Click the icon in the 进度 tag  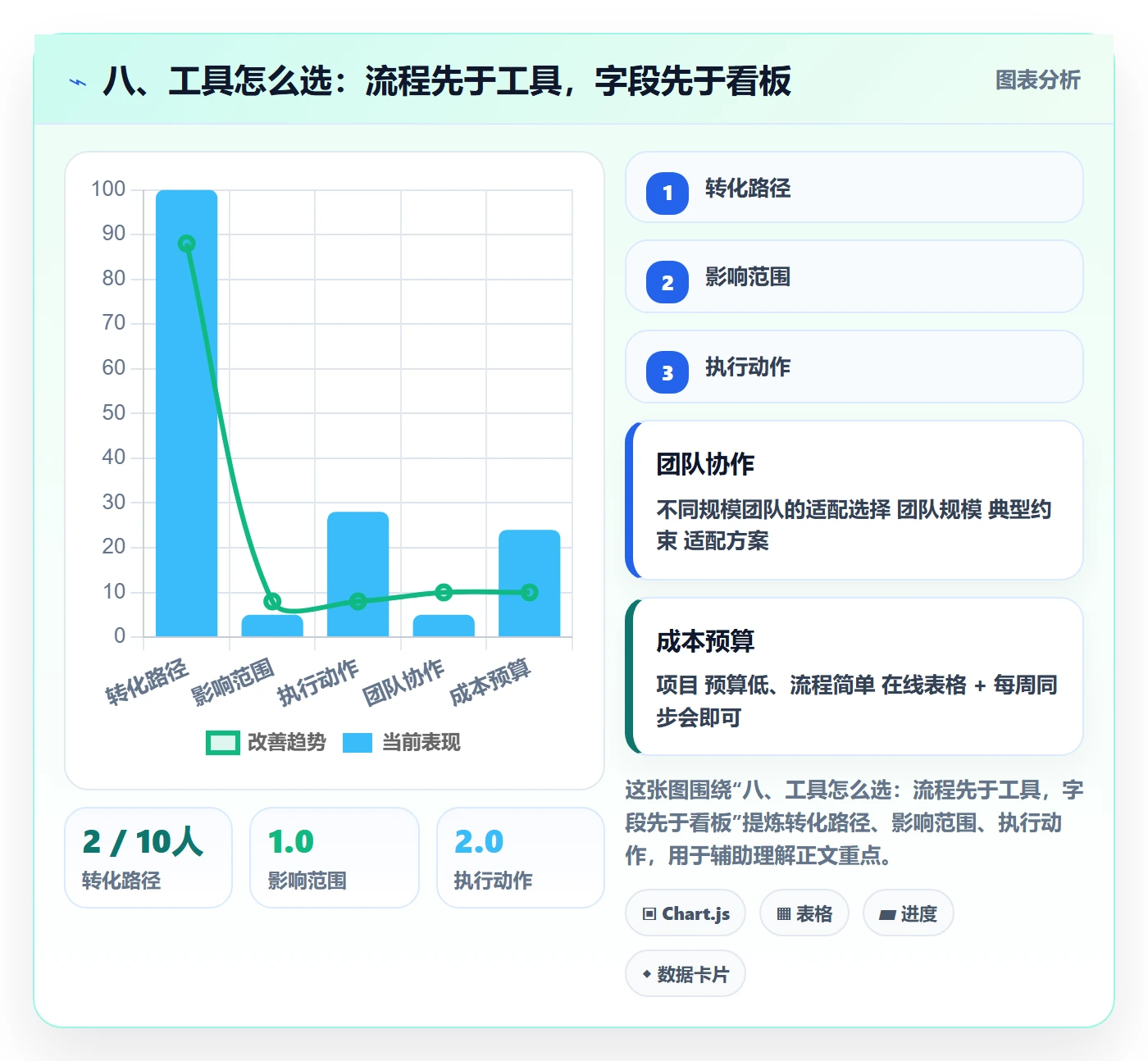coord(887,914)
